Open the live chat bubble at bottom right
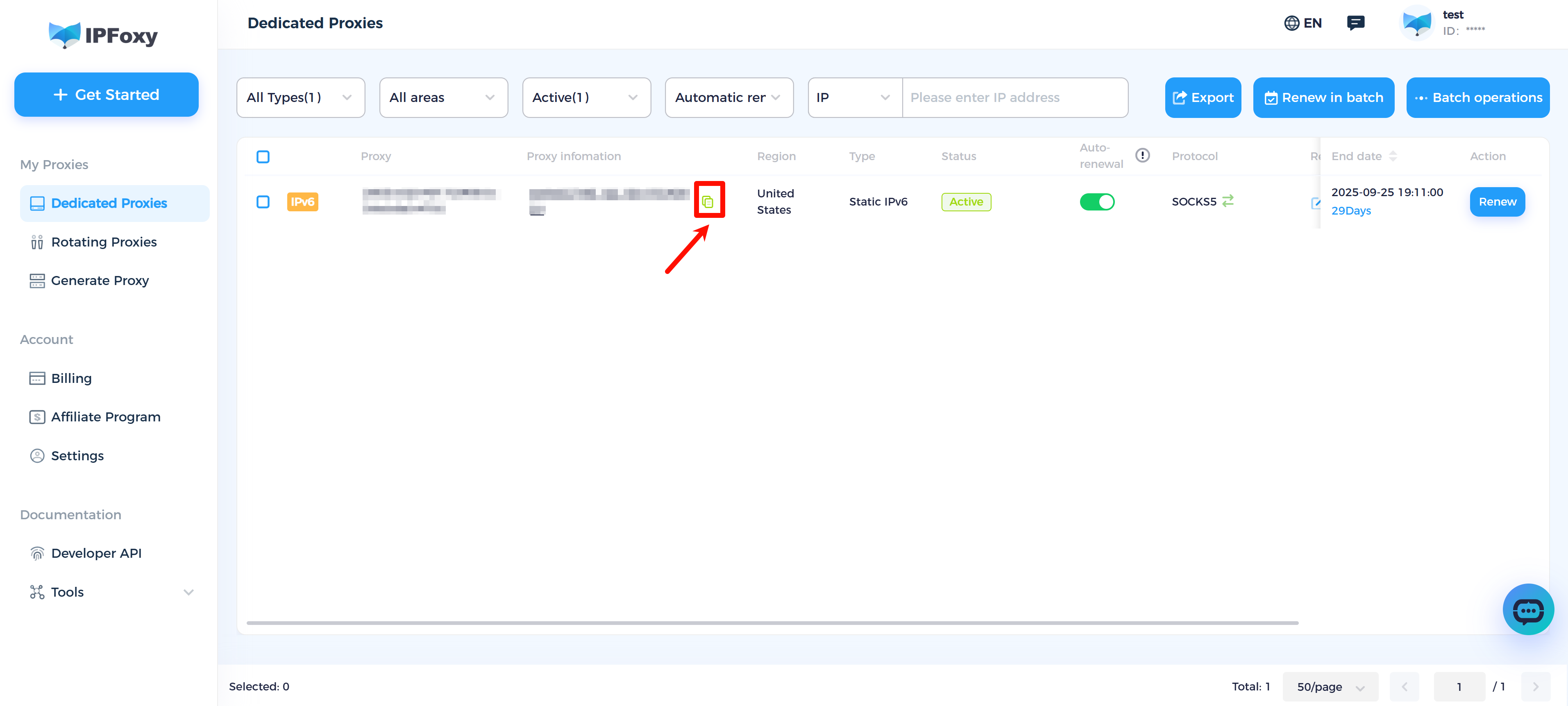The height and width of the screenshot is (706, 1568). (x=1528, y=609)
